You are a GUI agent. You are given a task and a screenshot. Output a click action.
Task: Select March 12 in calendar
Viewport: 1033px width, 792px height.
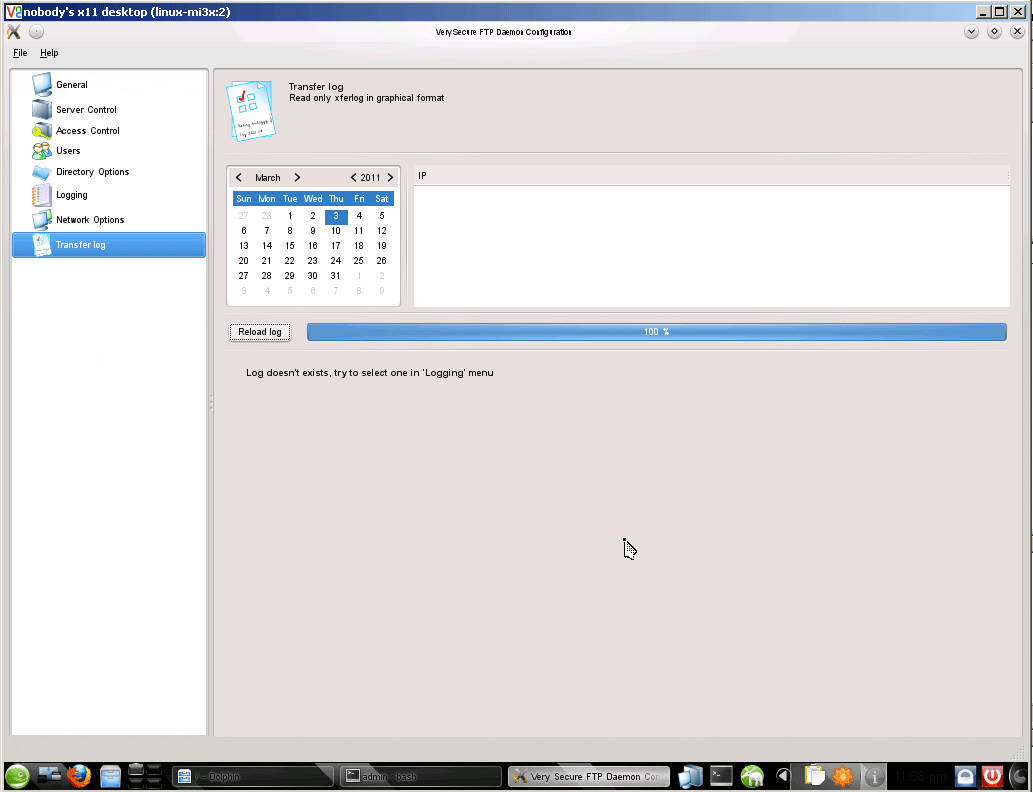coord(381,231)
